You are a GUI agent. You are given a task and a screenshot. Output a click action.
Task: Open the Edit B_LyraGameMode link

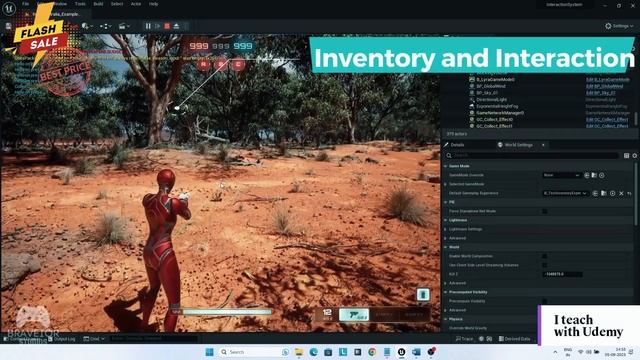pos(608,80)
